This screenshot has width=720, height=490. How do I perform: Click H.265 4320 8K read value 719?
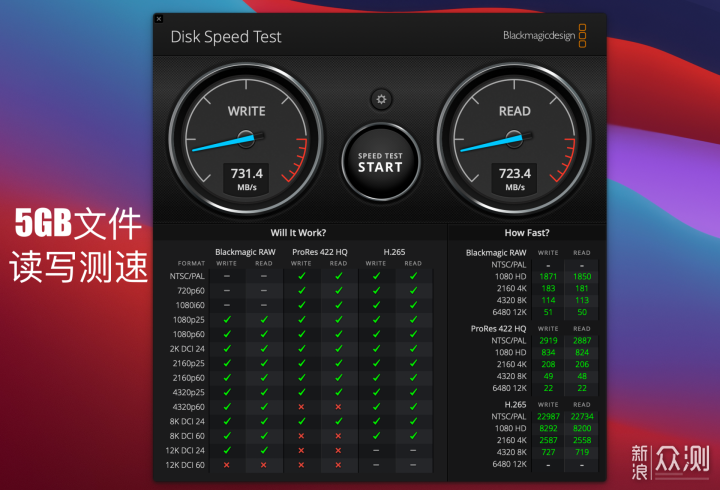point(582,452)
